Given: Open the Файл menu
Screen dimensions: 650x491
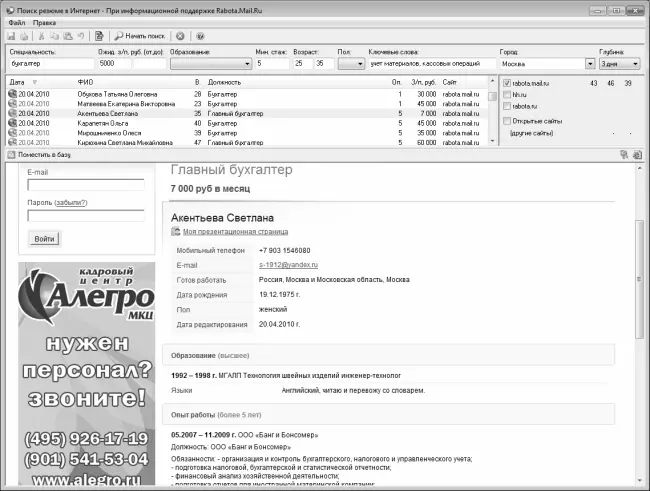Looking at the screenshot, I should 14,20.
